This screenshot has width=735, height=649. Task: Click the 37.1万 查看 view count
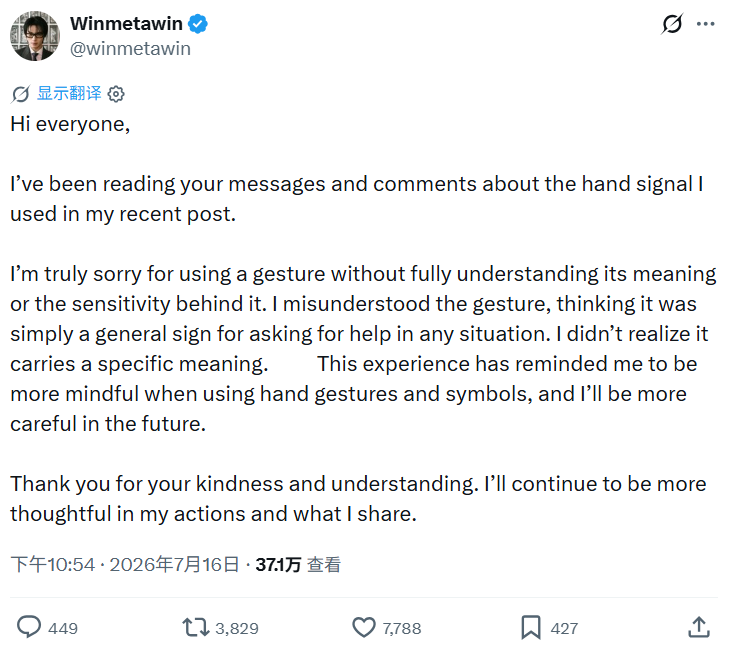(x=298, y=564)
